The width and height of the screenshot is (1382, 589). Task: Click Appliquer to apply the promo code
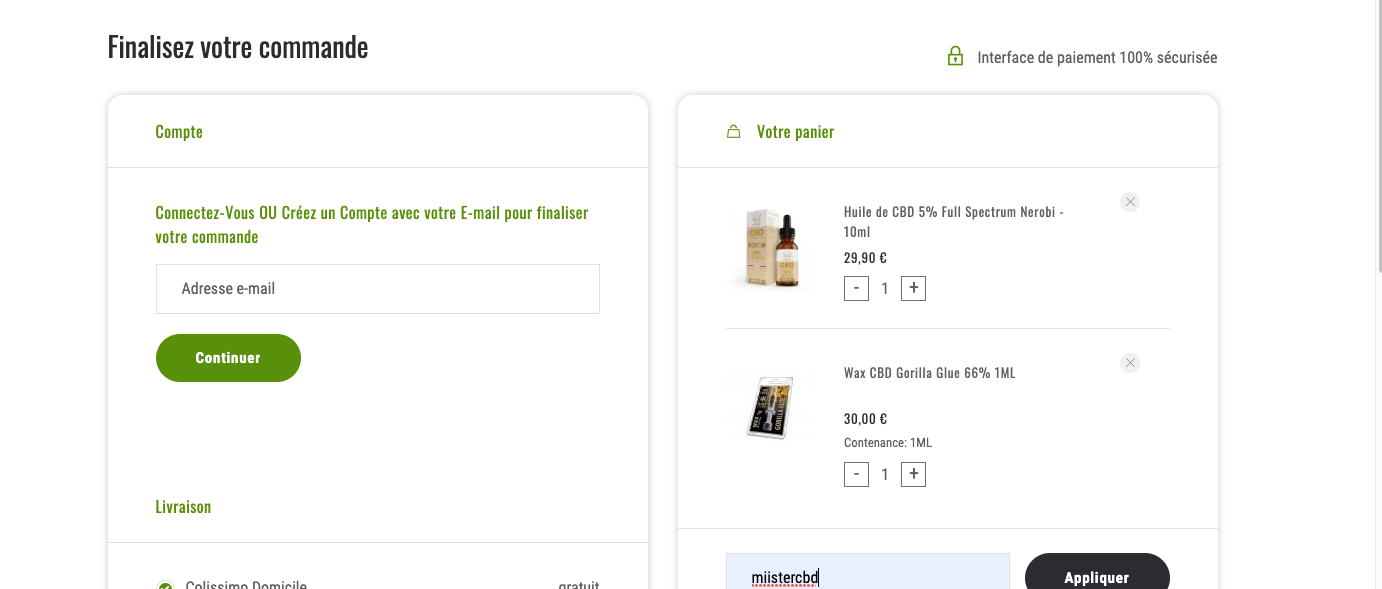tap(1097, 572)
